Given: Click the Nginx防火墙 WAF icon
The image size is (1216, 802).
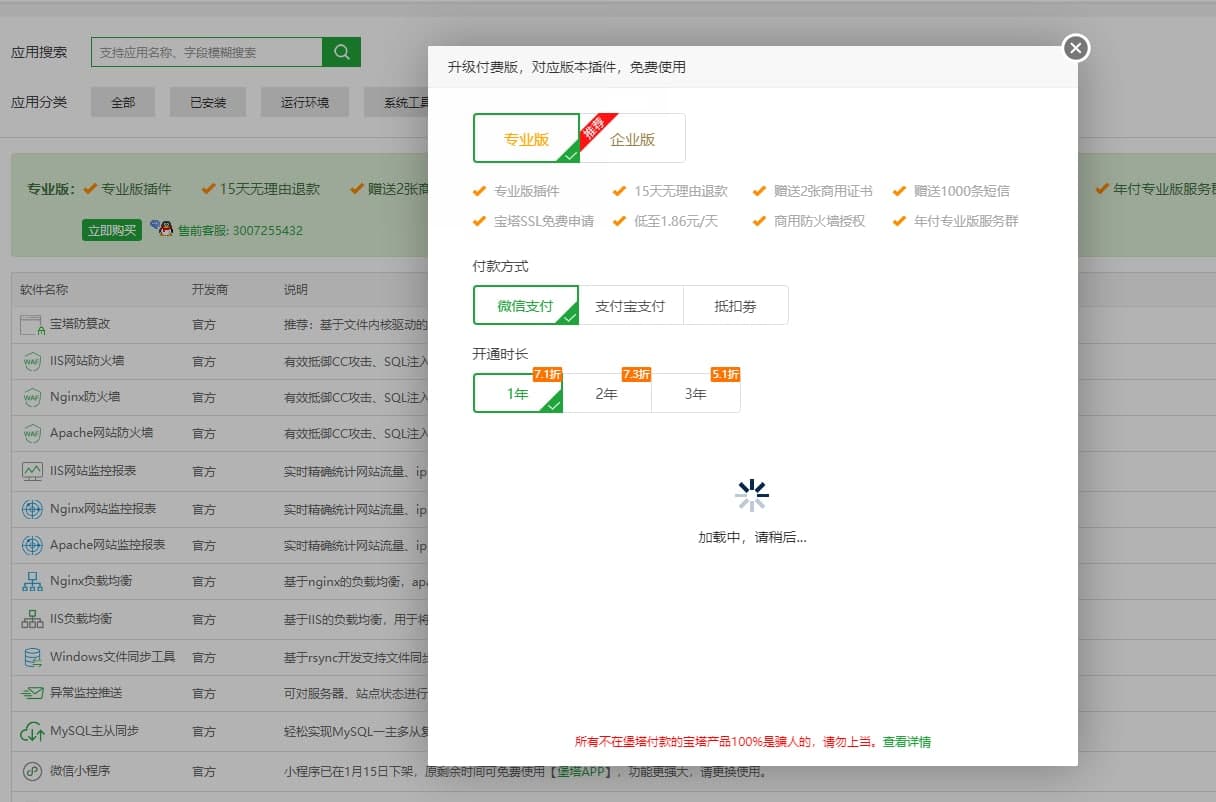Looking at the screenshot, I should click(32, 397).
